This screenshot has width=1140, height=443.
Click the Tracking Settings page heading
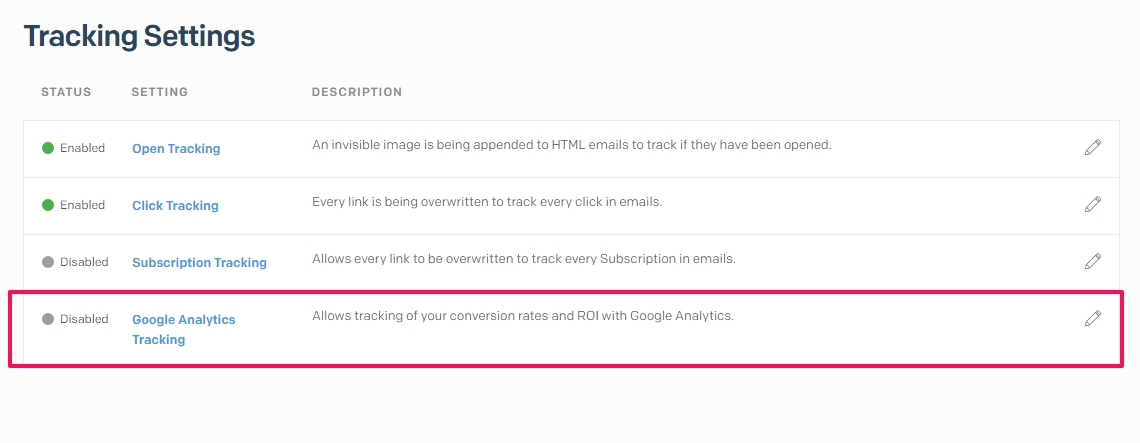(x=140, y=36)
